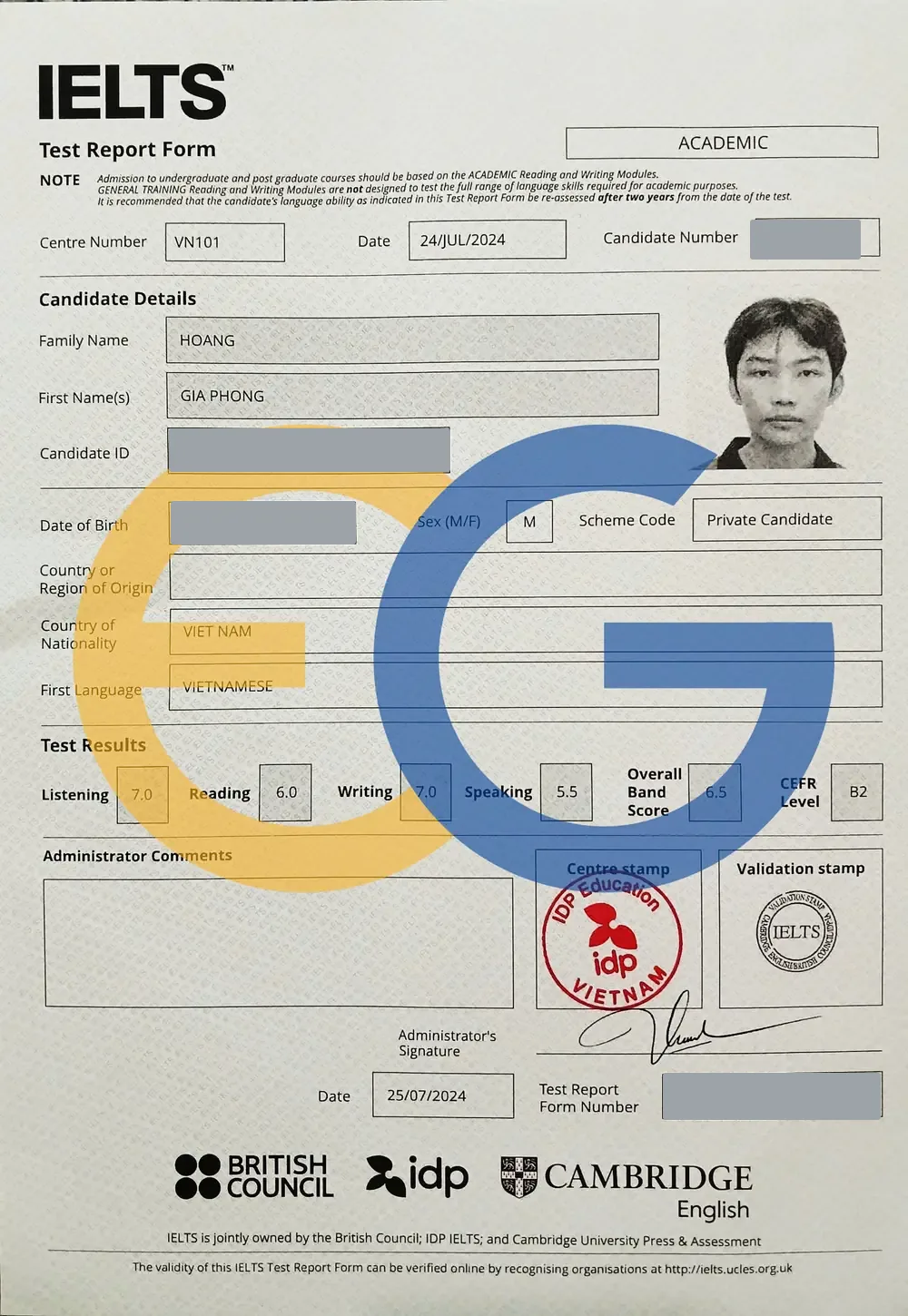
Task: Click the 'Writing' label
Action: click(365, 791)
